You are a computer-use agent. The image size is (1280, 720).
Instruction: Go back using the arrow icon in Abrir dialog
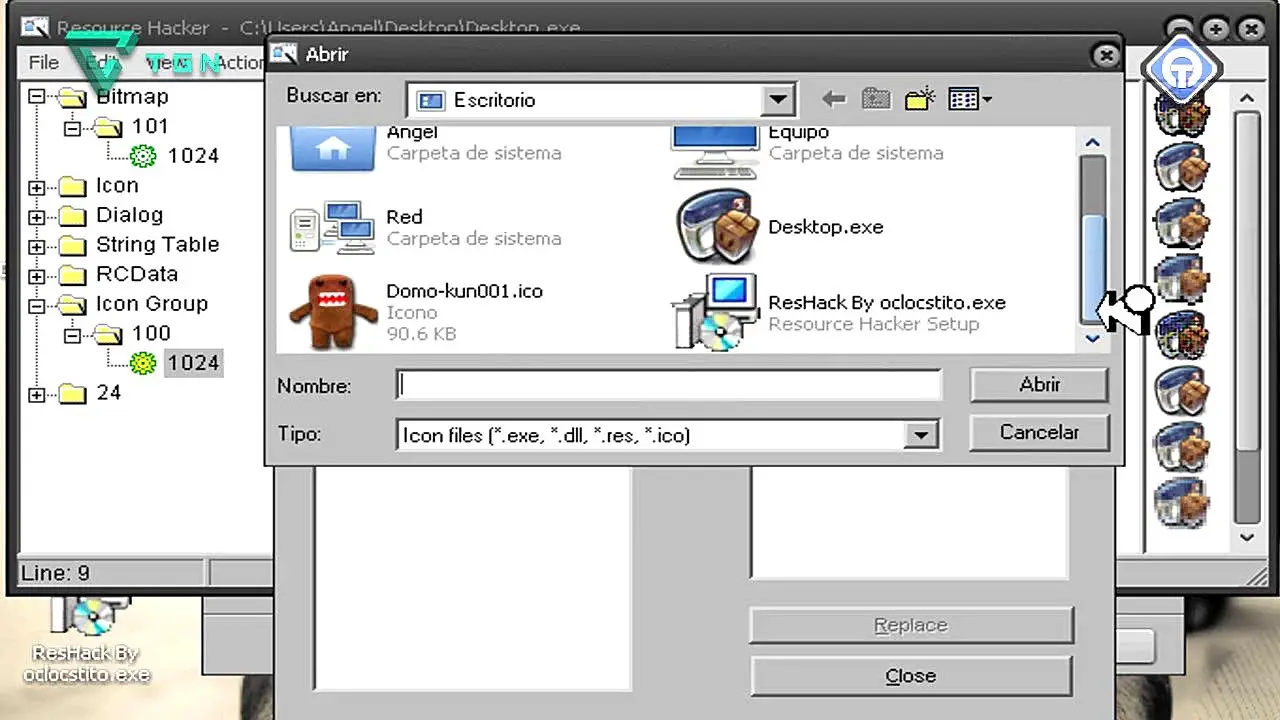click(833, 99)
